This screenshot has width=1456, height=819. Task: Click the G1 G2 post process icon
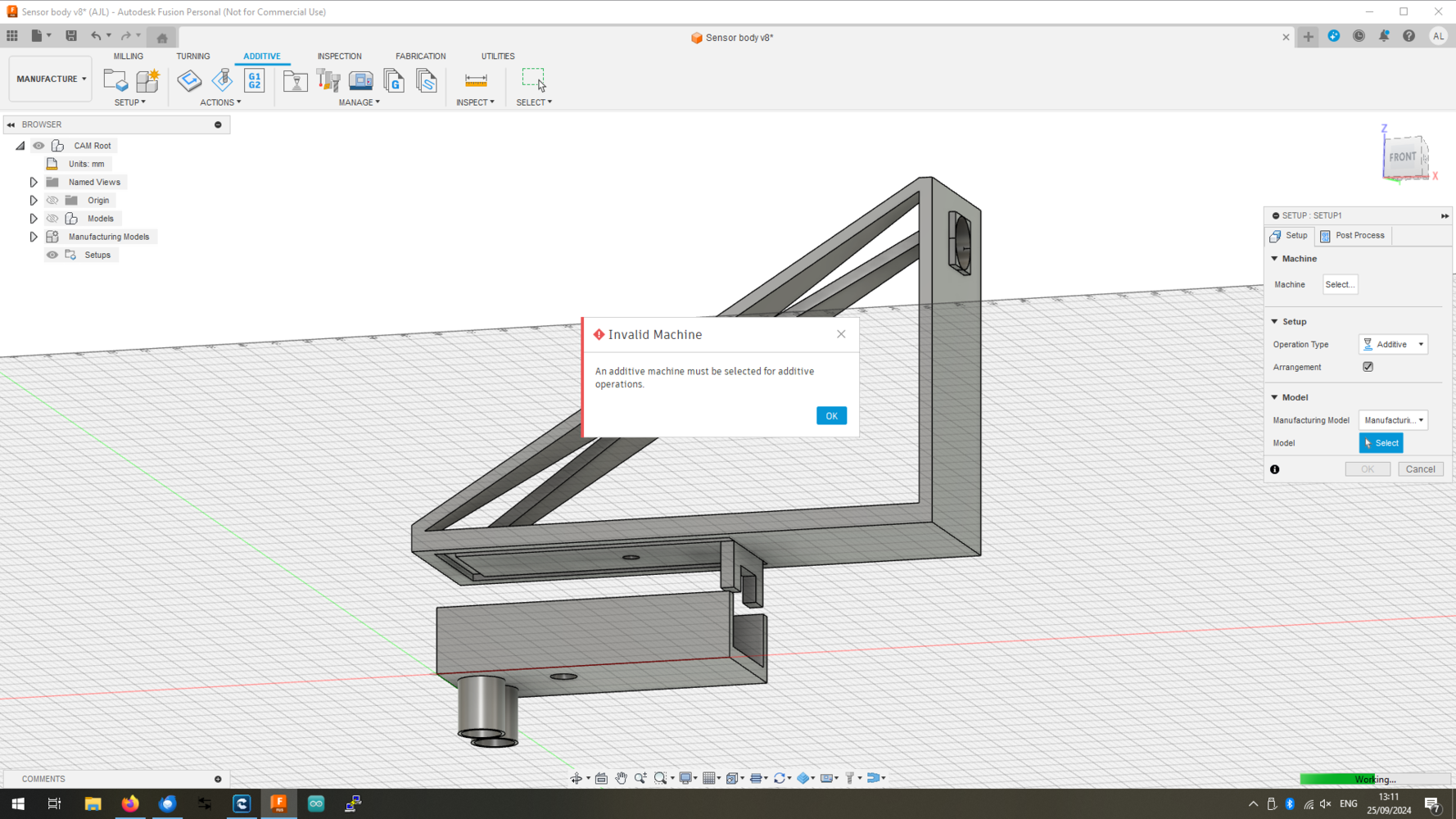click(x=255, y=80)
